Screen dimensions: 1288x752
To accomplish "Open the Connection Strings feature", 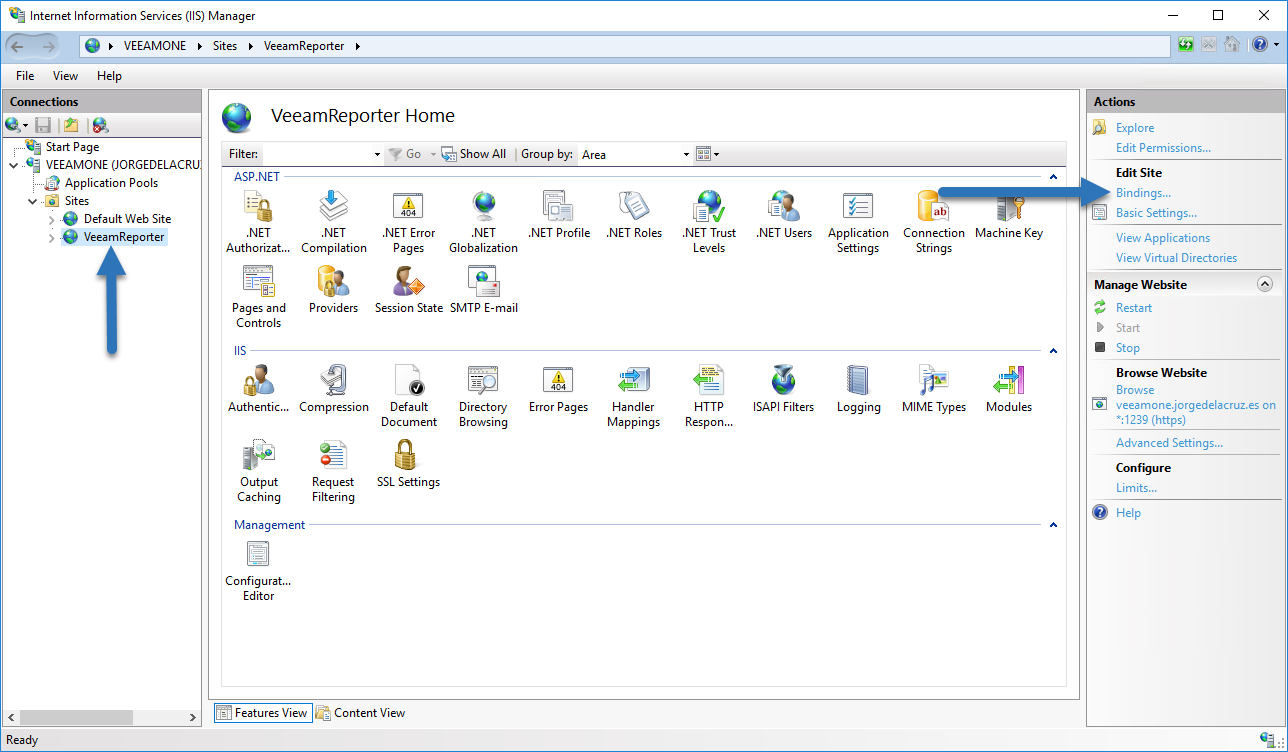I will [933, 222].
